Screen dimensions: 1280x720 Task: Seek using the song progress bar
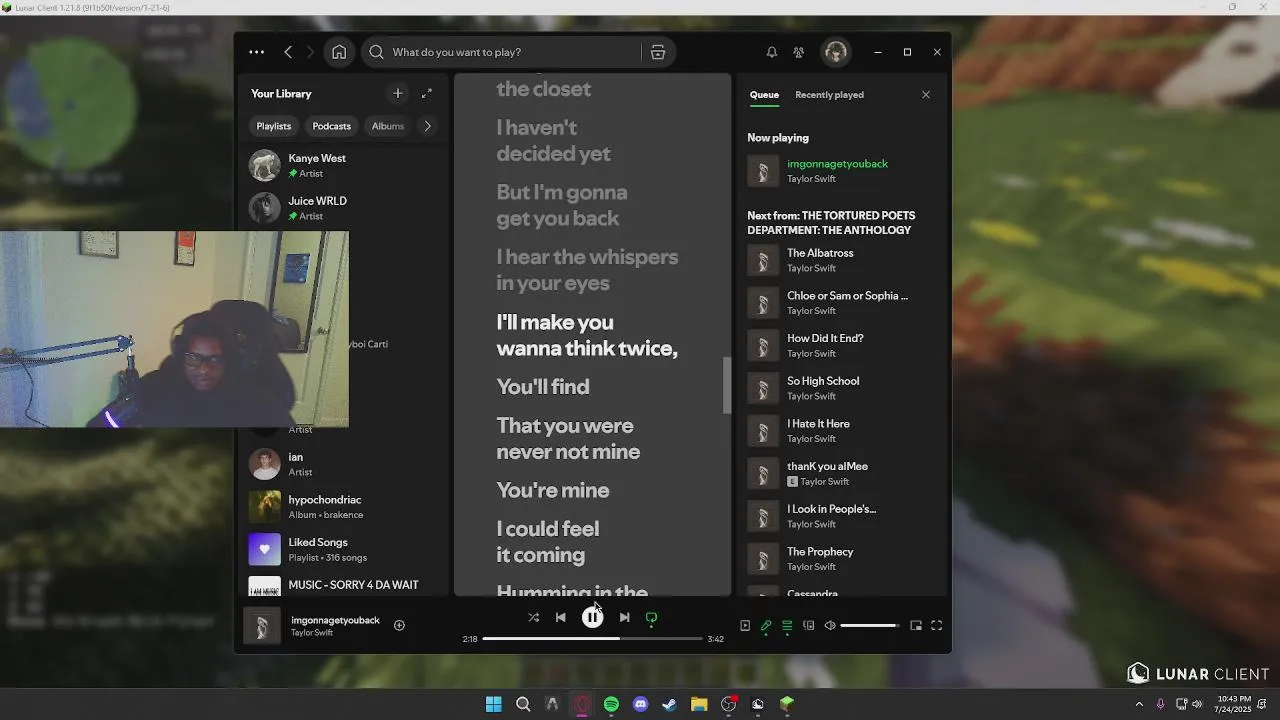pos(592,639)
